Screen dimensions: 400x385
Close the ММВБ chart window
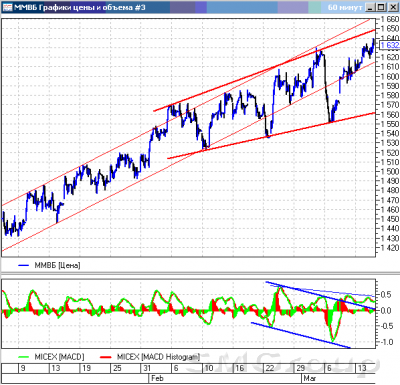tap(392, 7)
